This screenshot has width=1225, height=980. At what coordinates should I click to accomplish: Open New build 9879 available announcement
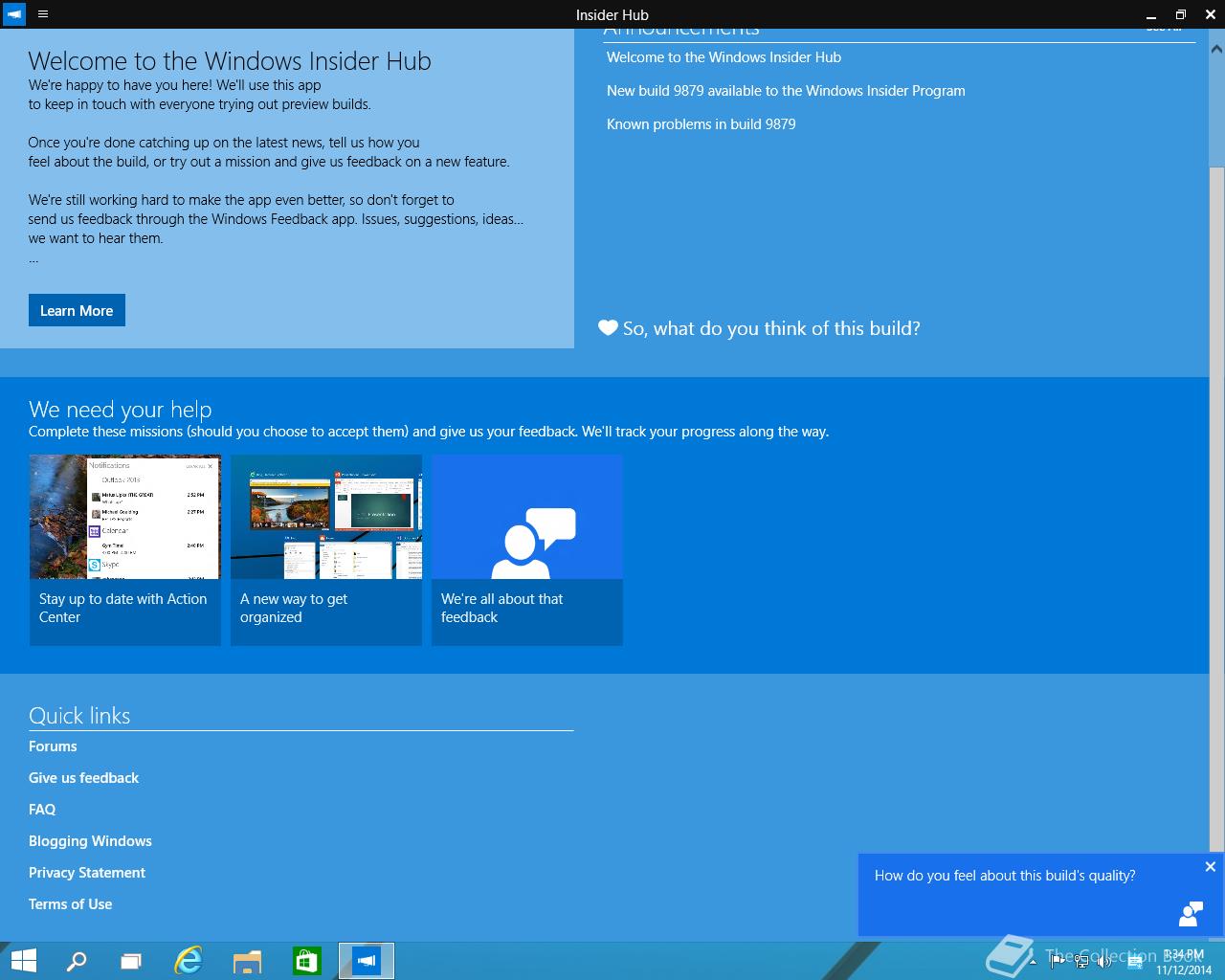(x=786, y=91)
